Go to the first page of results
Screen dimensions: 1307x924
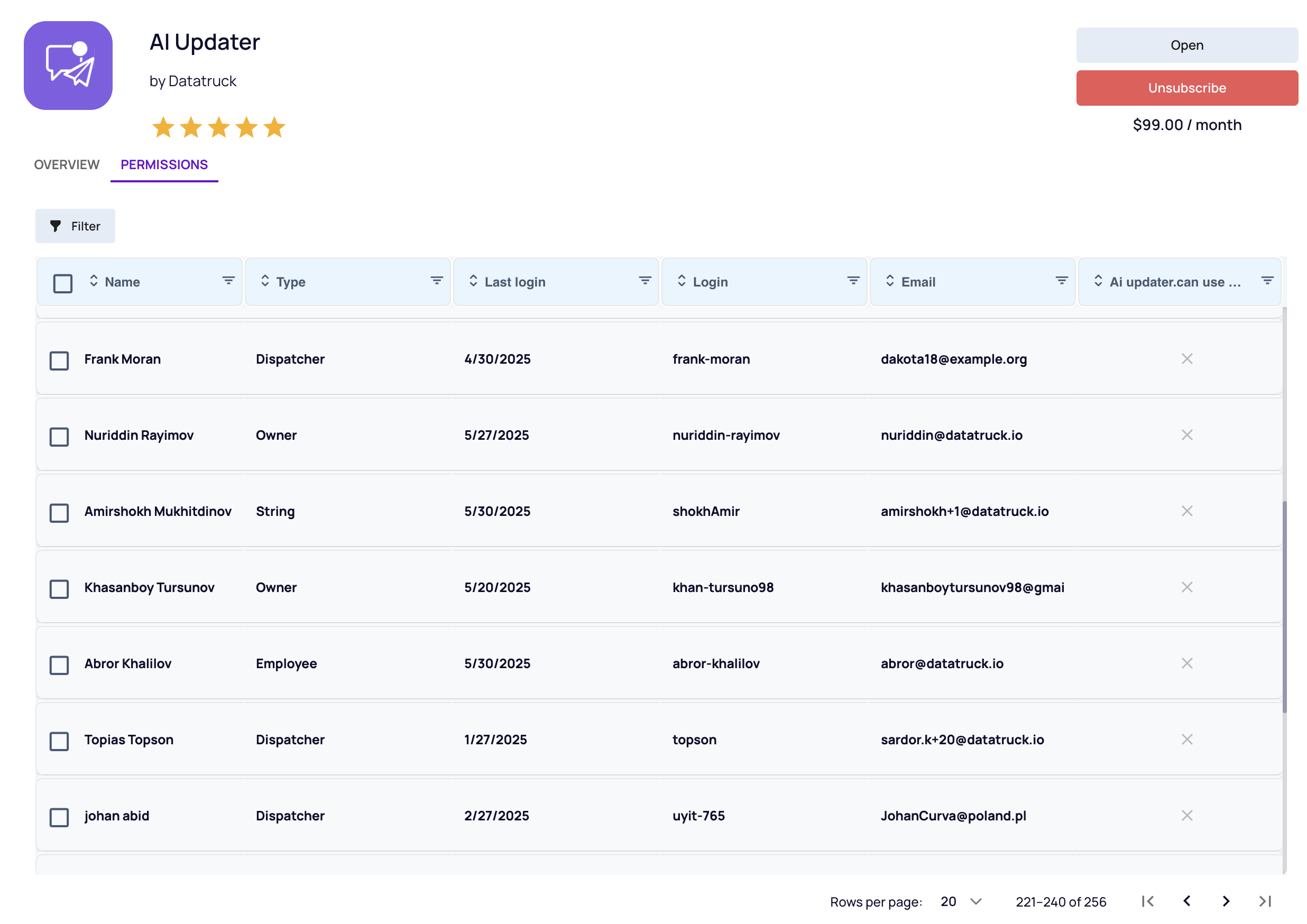pos(1148,901)
